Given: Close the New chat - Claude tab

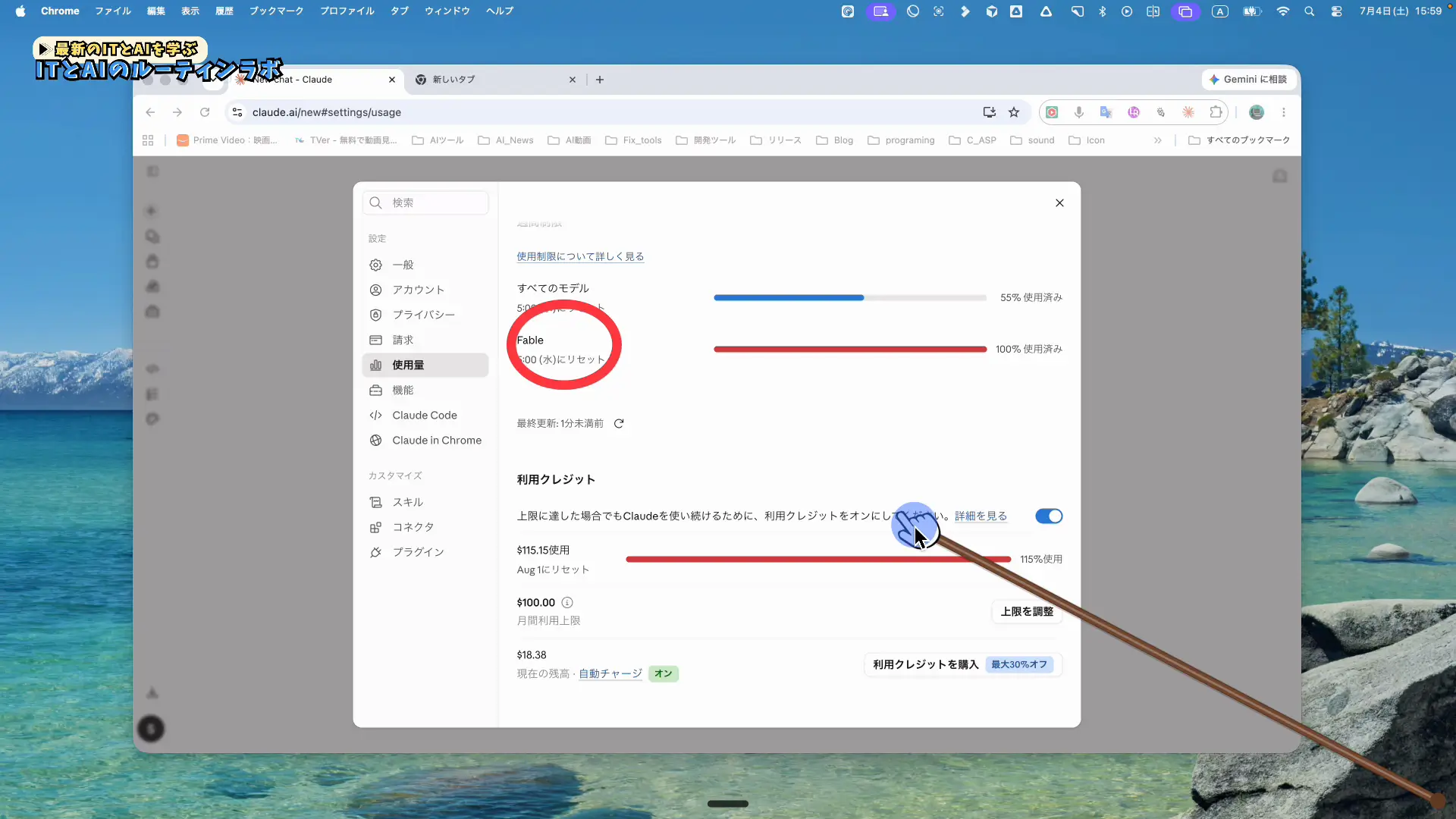Looking at the screenshot, I should click(392, 80).
